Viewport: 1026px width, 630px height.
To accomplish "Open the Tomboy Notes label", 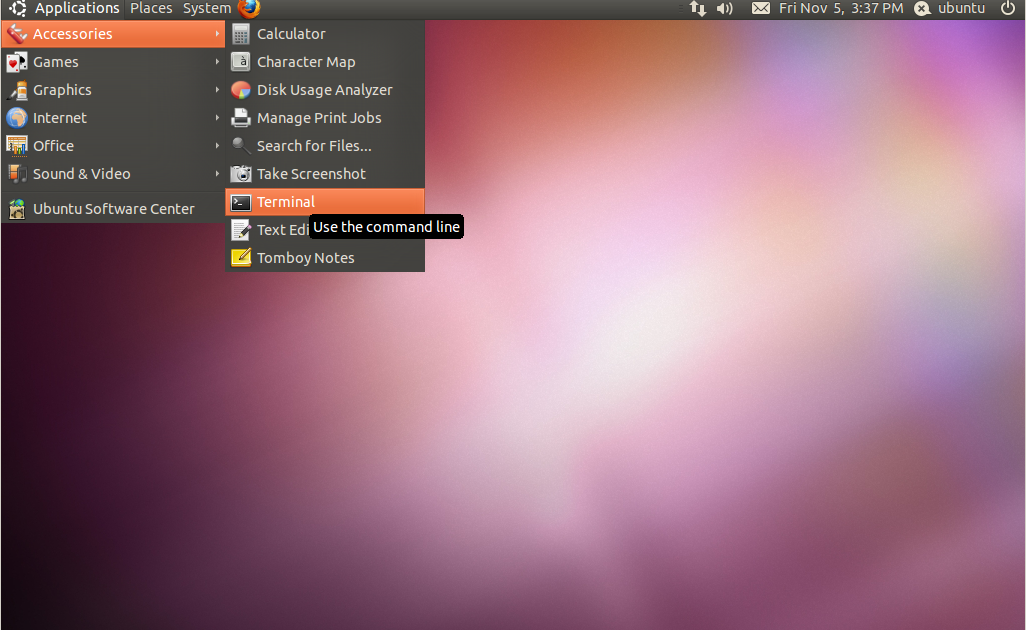I will 306,258.
